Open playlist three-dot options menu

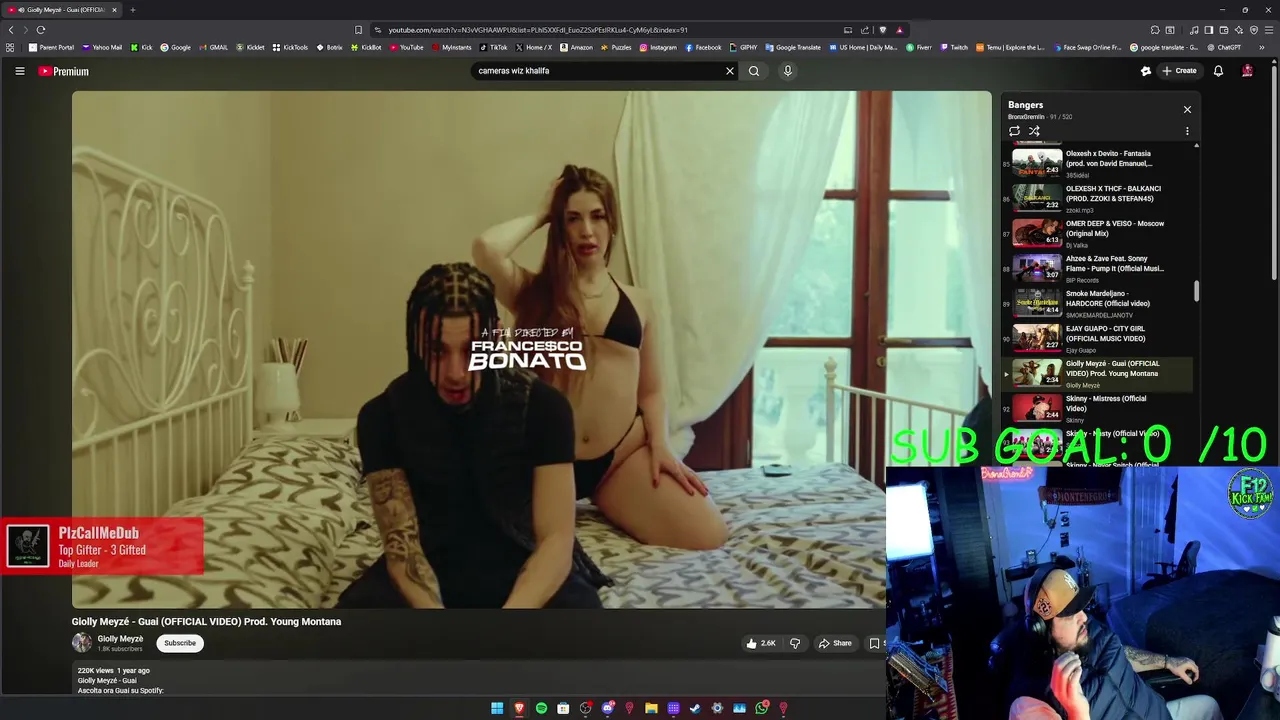coord(1187,131)
